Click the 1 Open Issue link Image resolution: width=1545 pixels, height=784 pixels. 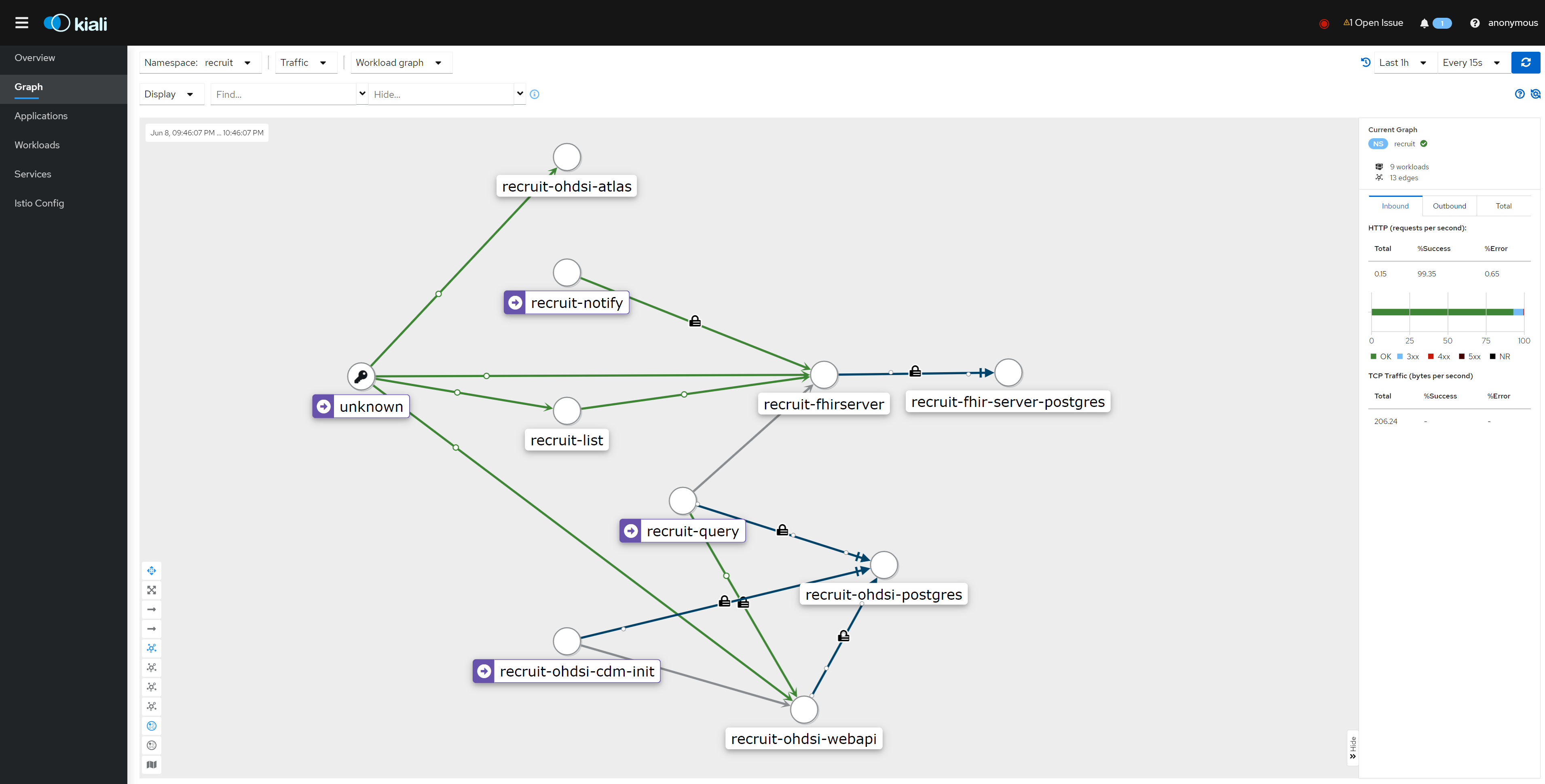pyautogui.click(x=1374, y=23)
